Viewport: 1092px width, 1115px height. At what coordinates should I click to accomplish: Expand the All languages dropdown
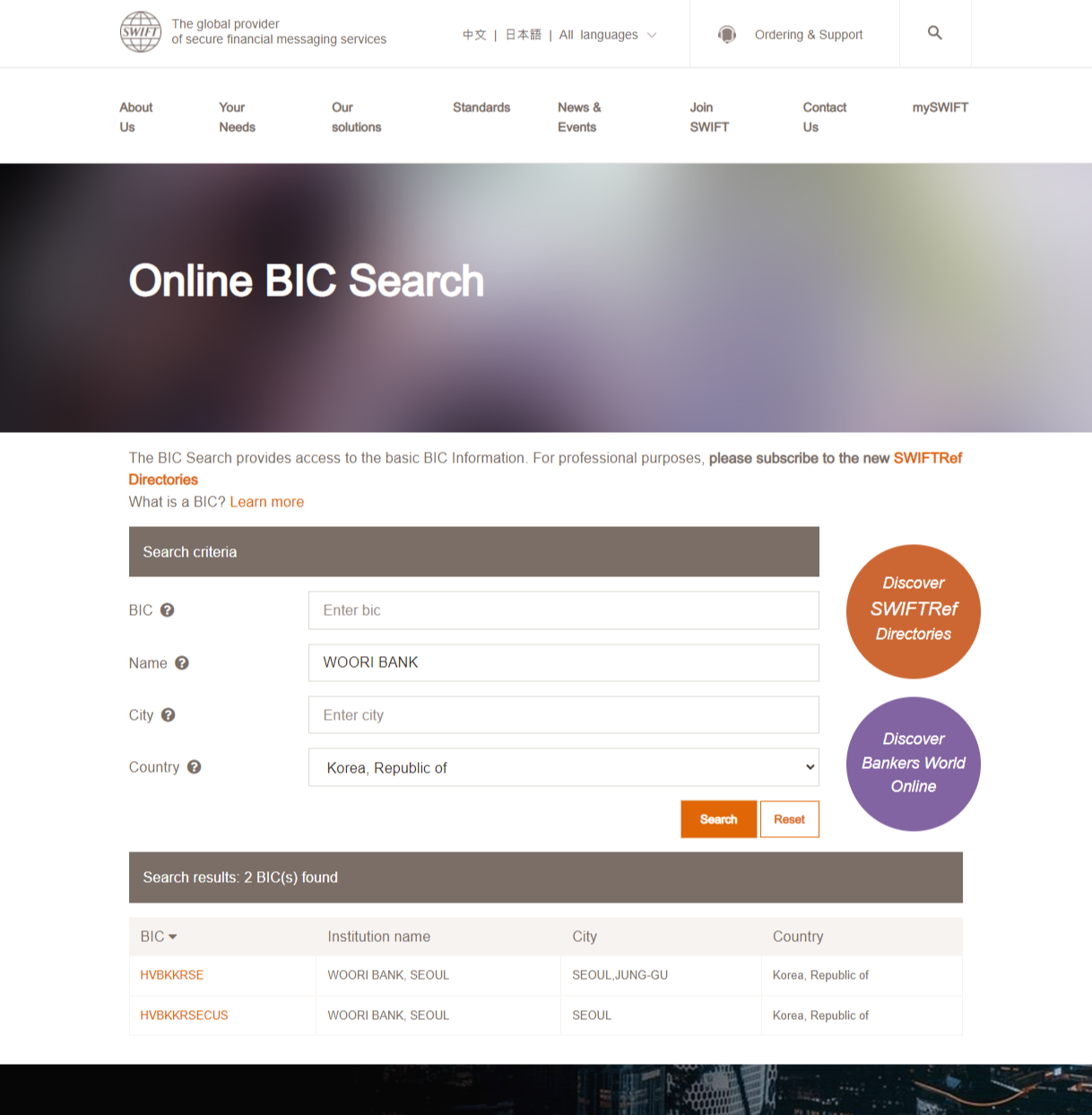[x=608, y=35]
